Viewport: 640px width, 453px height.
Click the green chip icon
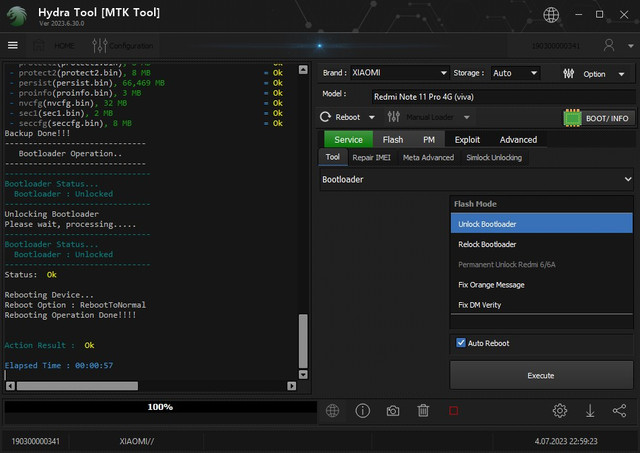coord(572,118)
